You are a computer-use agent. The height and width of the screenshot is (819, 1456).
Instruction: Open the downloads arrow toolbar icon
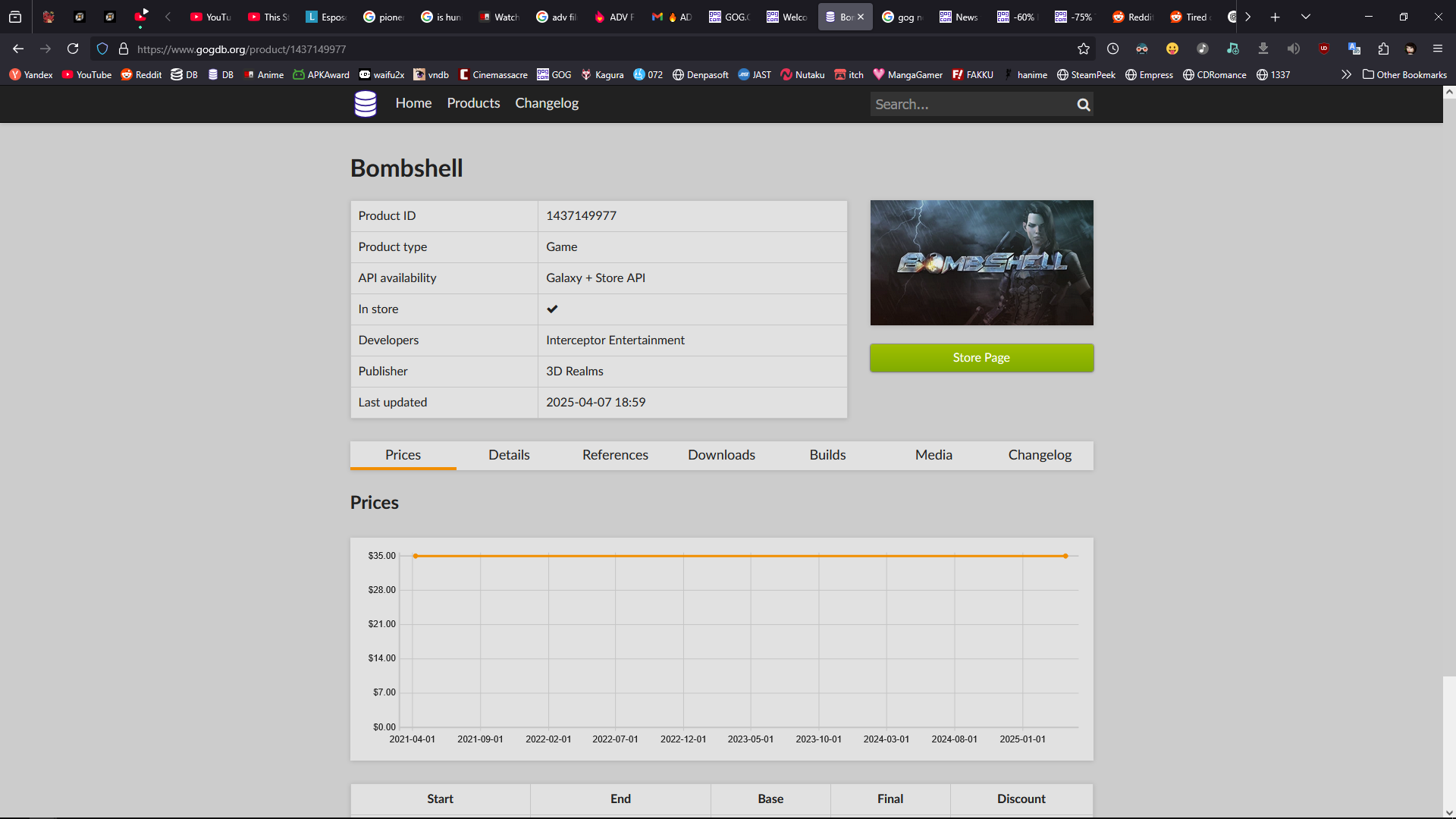pos(1263,49)
